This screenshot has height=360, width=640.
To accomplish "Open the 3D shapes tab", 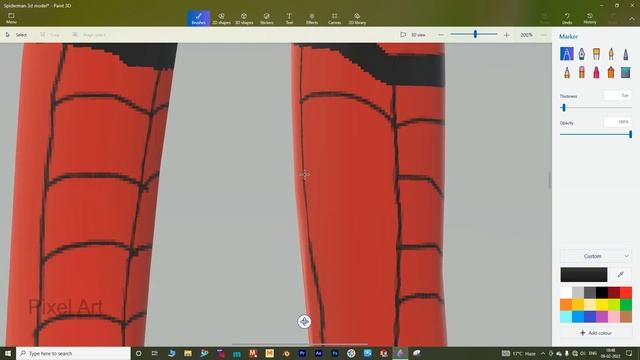I will point(244,18).
